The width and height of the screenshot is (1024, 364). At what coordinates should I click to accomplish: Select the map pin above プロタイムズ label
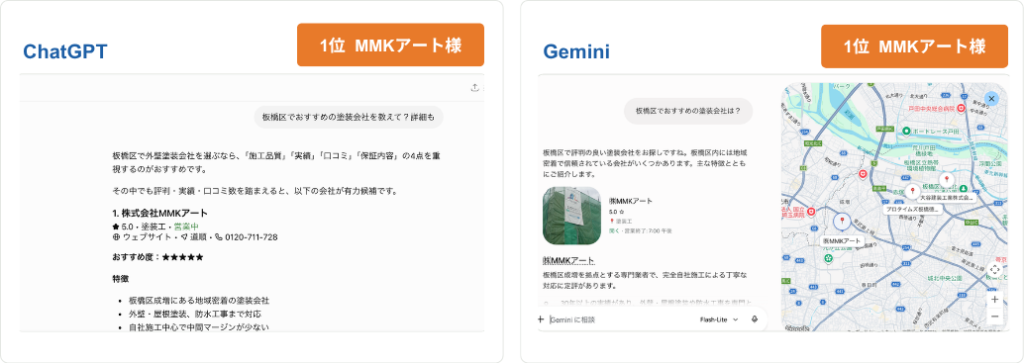tap(913, 192)
